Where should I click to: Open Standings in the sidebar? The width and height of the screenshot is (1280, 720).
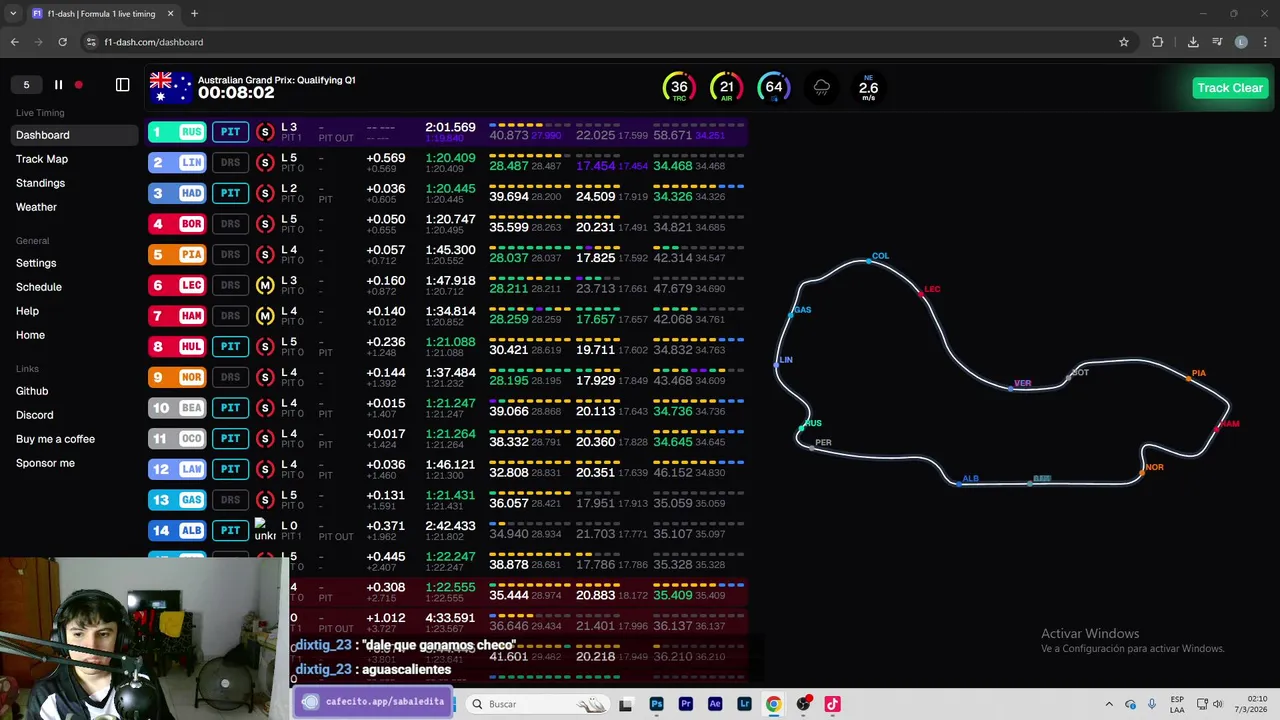(40, 183)
